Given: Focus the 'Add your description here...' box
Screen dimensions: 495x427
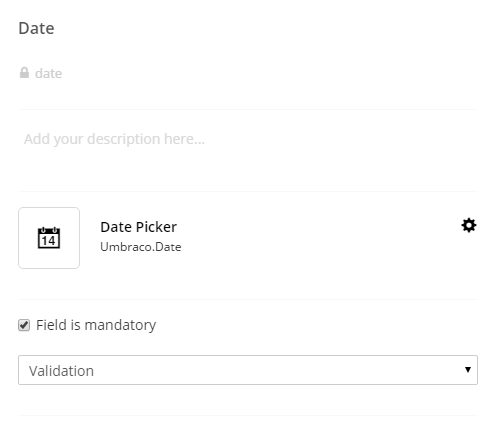Looking at the screenshot, I should point(248,150).
